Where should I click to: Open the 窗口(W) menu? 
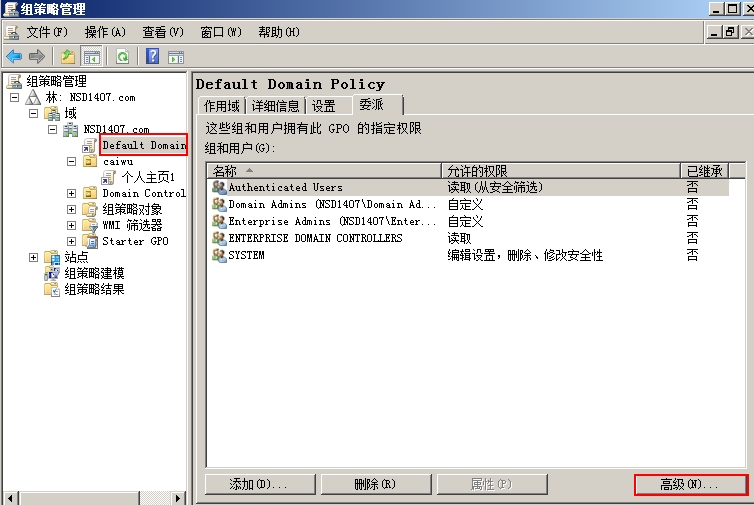coord(221,32)
